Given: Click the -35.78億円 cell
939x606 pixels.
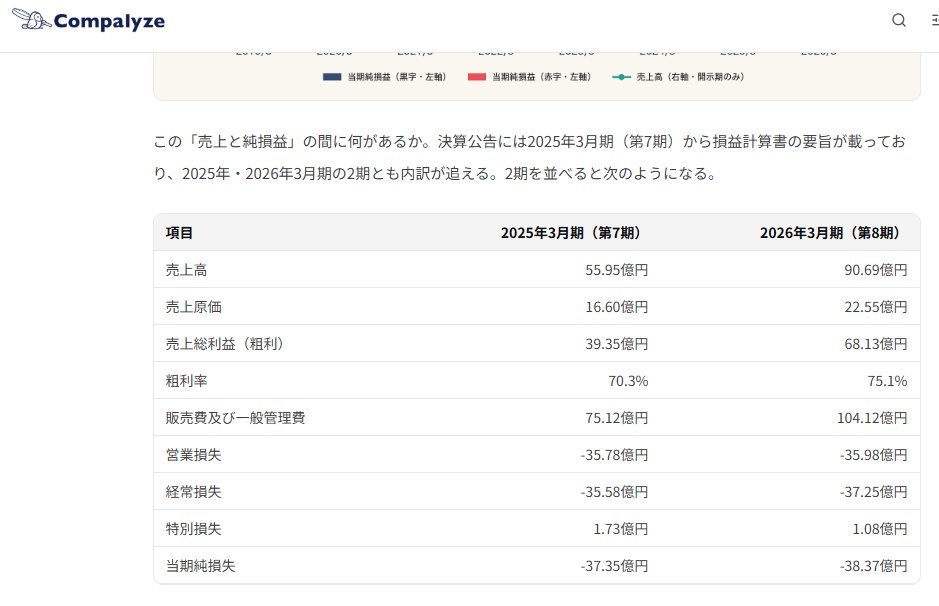Looking at the screenshot, I should click(614, 455).
